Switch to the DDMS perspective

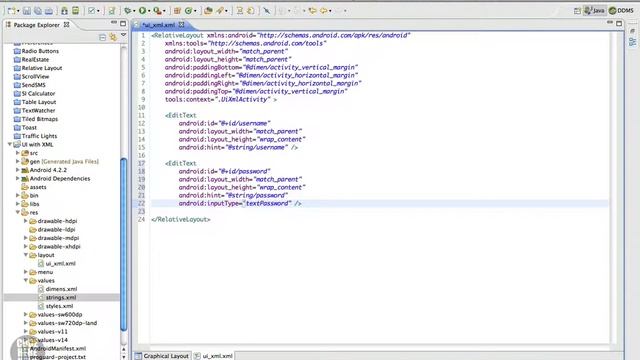point(621,11)
